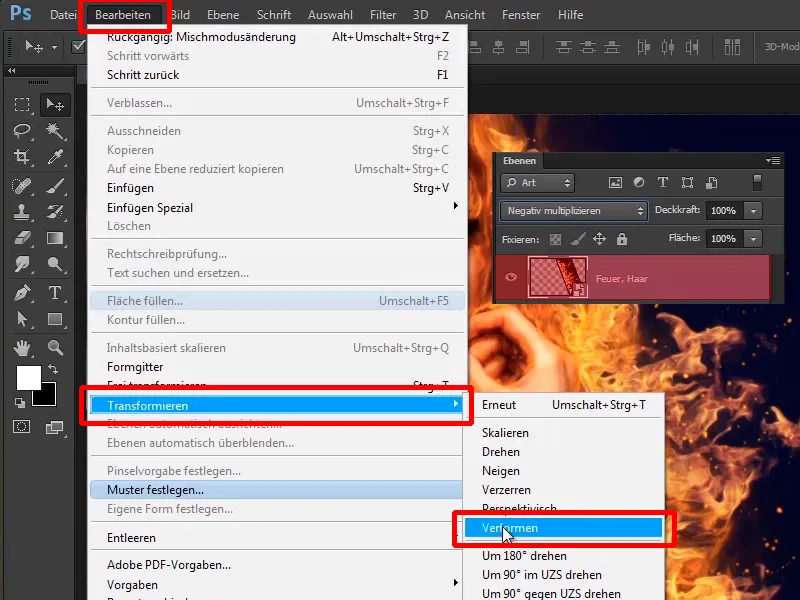Open the Ebenen panel menu

(x=773, y=161)
